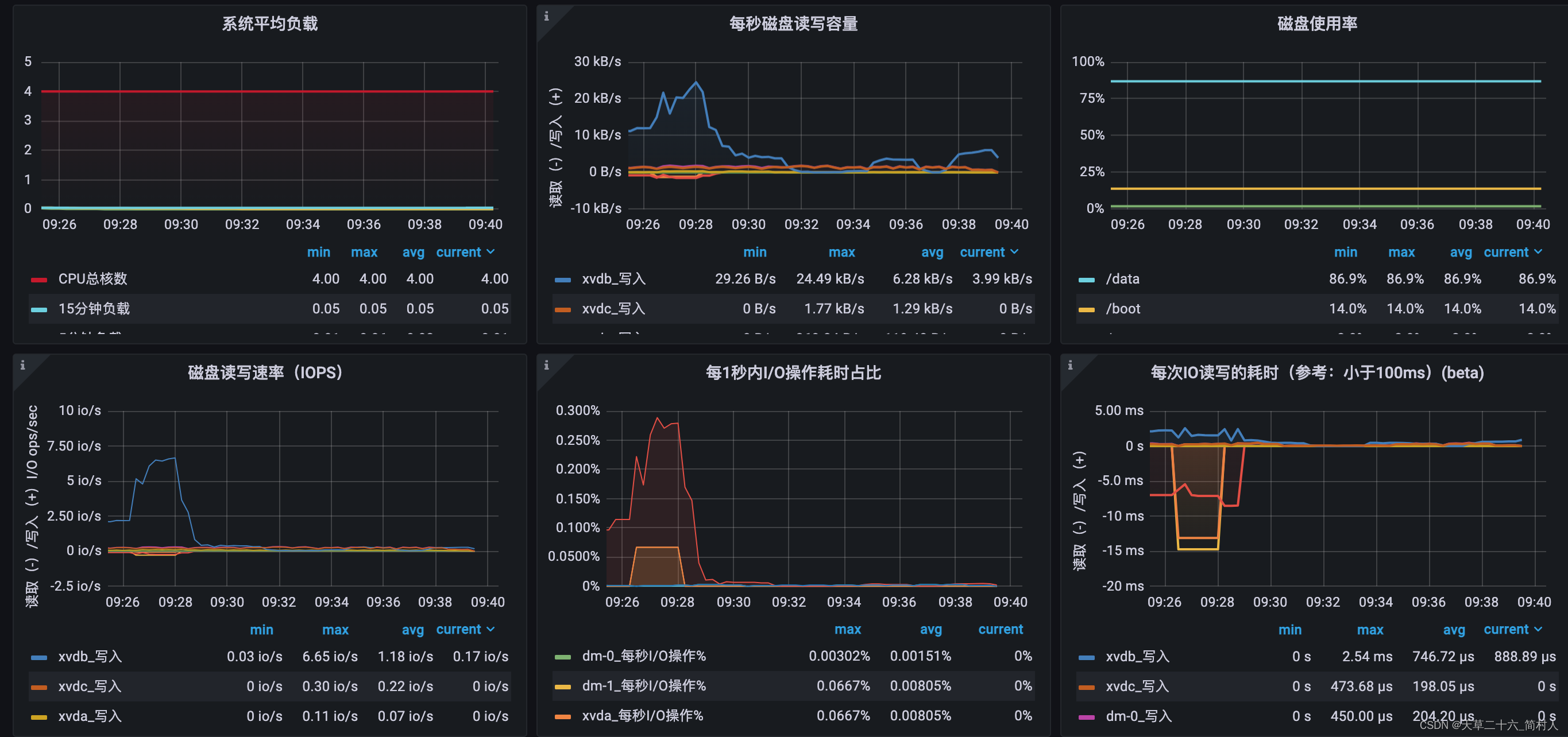Click blue swatch for xvdb_写入 in 每秒磁盘读写容量
Viewport: 1568px width, 737px height.
pos(563,280)
